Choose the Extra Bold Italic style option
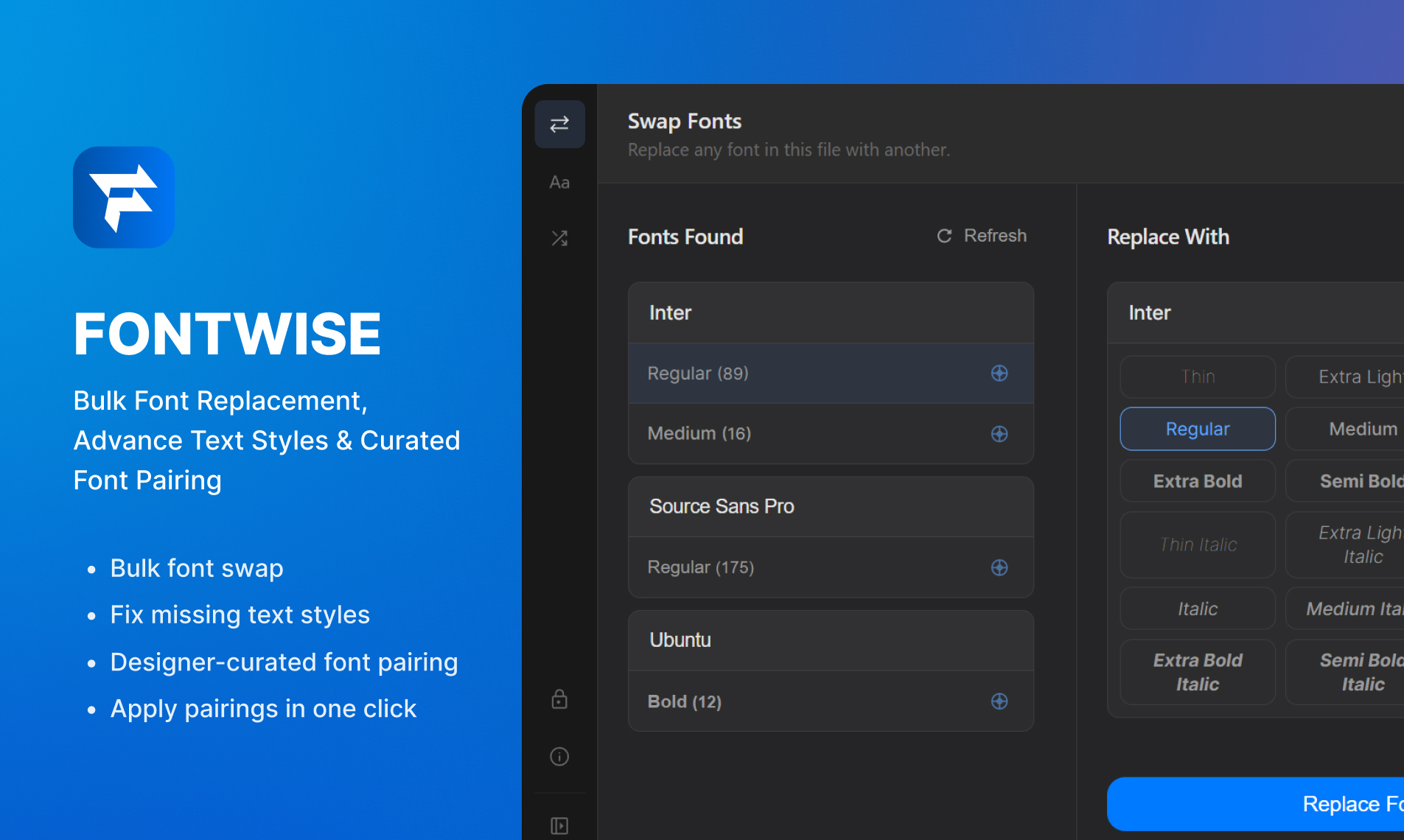Screen dimensions: 1404x840 point(1198,672)
